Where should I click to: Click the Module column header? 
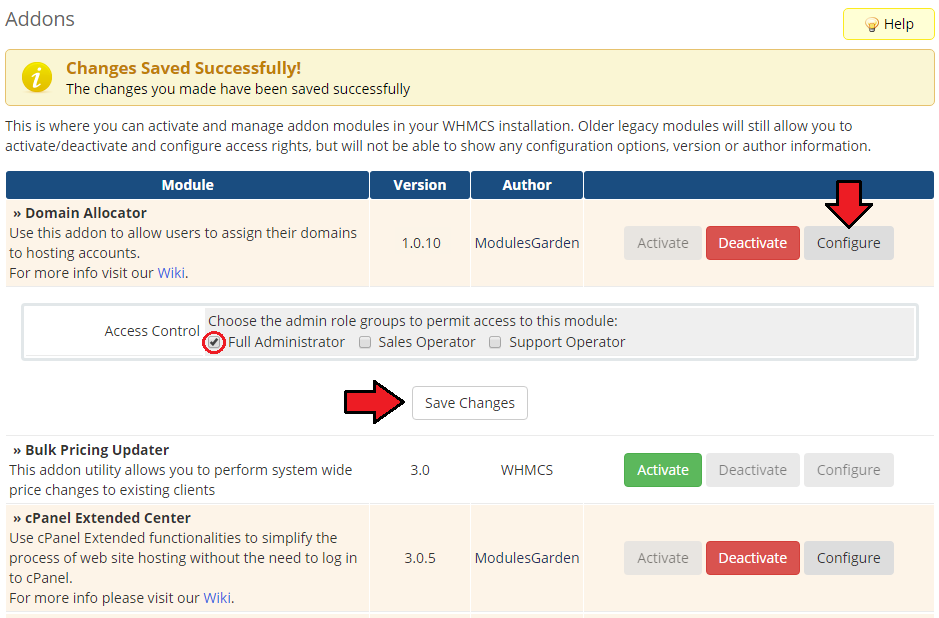[187, 185]
